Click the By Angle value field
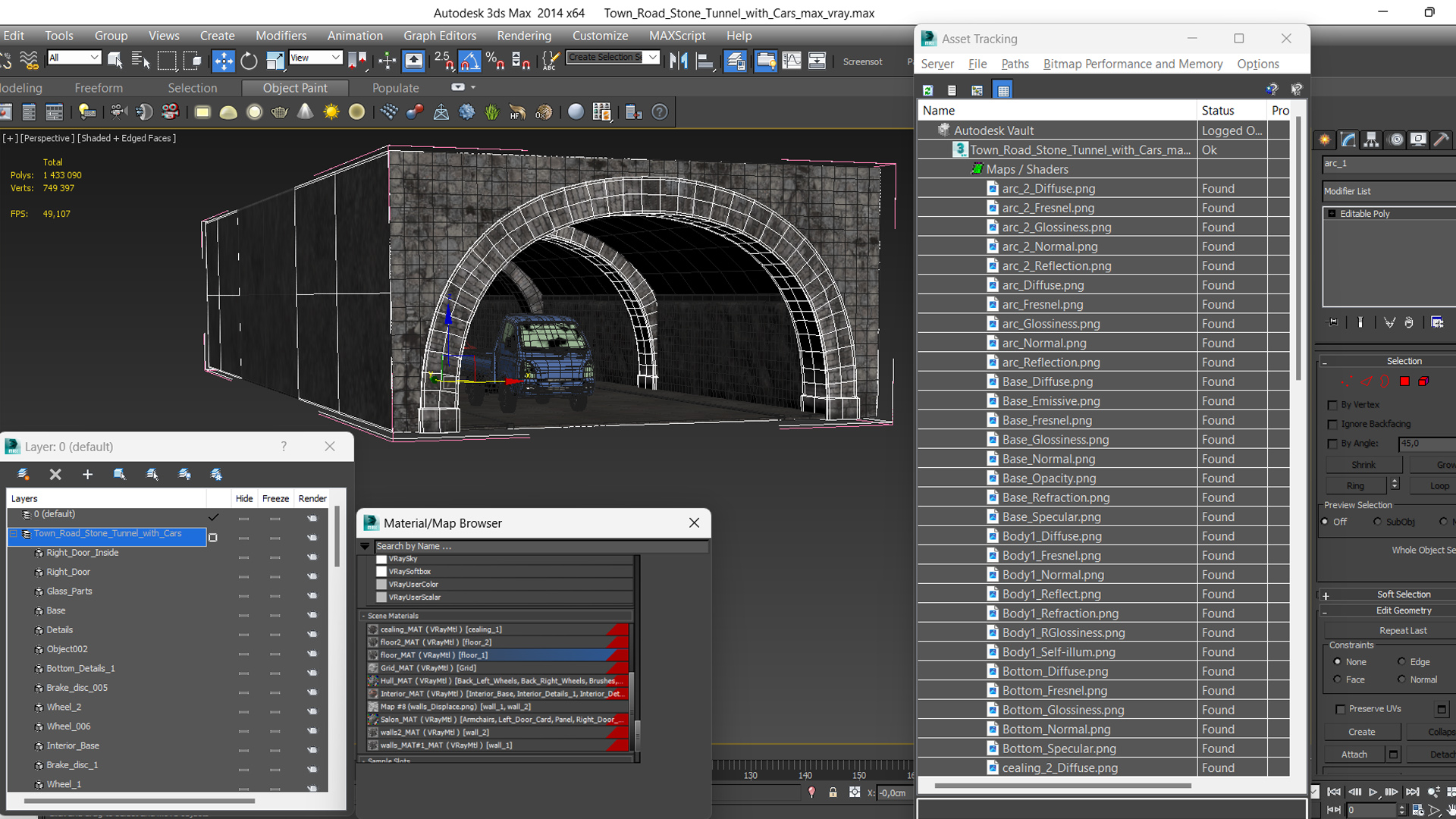The image size is (1456, 819). (x=1426, y=444)
